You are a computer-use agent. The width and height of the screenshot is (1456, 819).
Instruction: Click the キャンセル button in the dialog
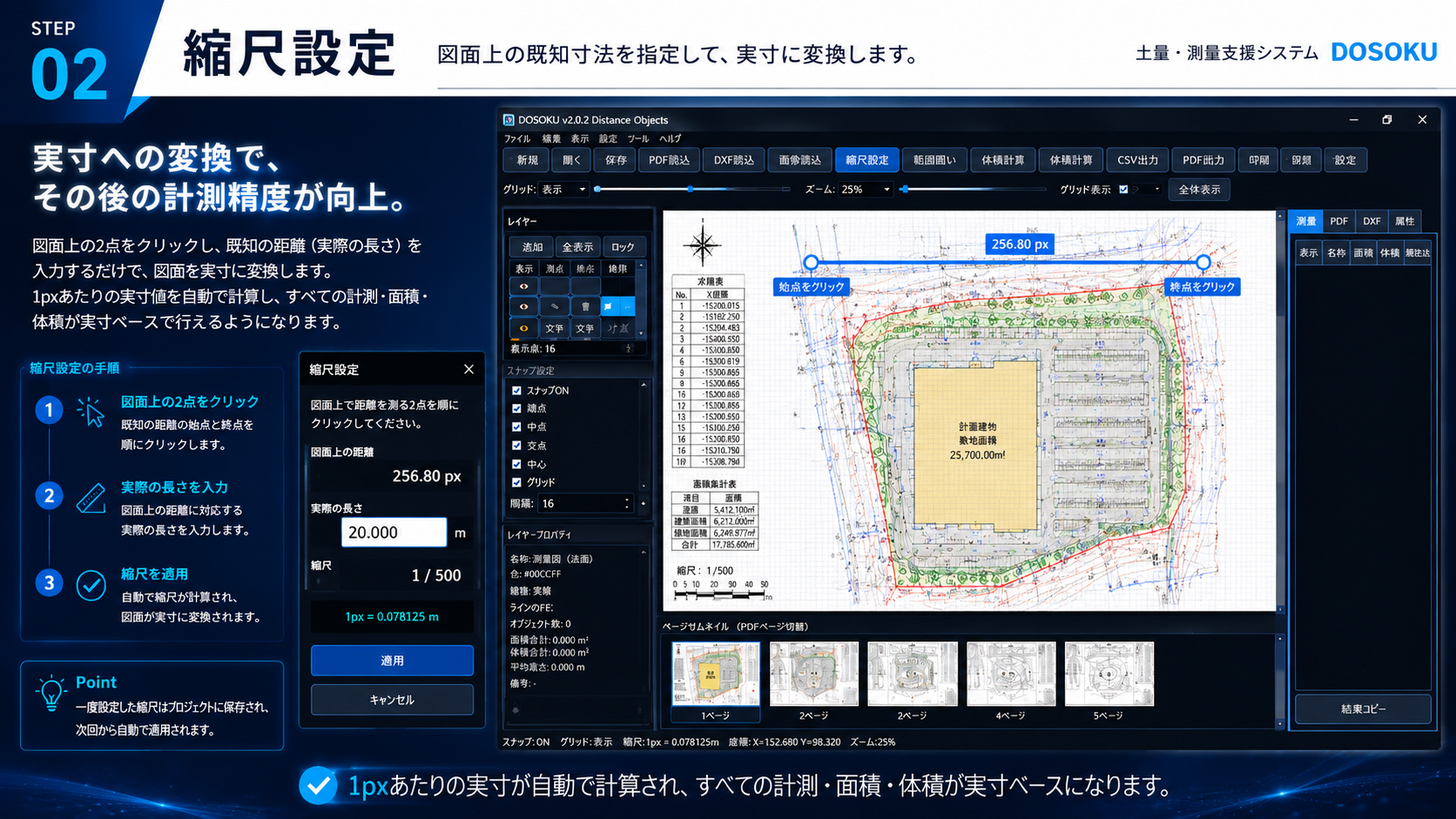[392, 700]
